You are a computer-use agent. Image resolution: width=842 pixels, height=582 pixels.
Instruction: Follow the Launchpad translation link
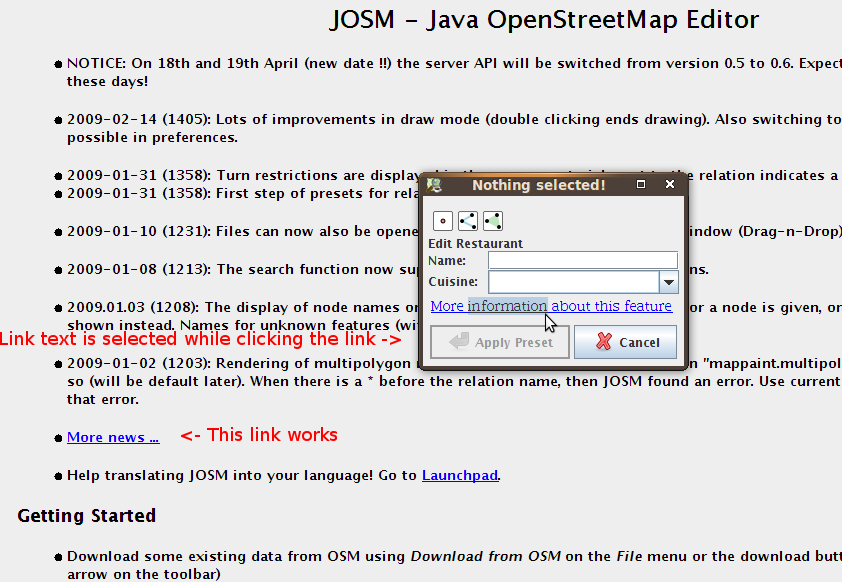point(460,476)
